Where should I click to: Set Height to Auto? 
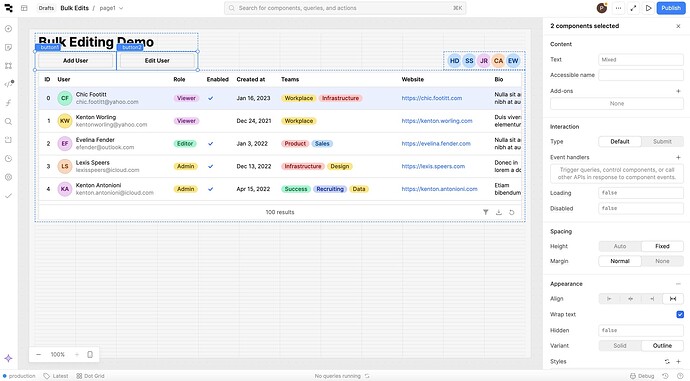620,246
